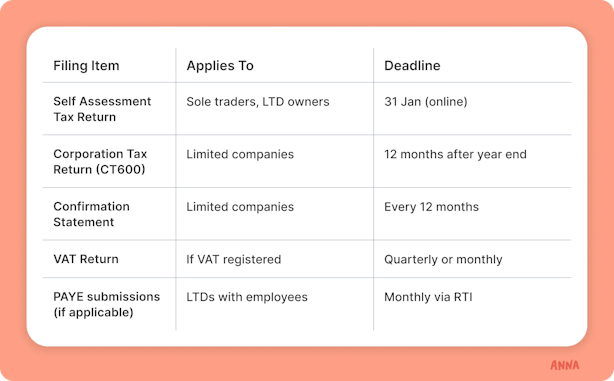Image resolution: width=614 pixels, height=381 pixels.
Task: Click the Monthly via RTI deadline
Action: (x=428, y=296)
